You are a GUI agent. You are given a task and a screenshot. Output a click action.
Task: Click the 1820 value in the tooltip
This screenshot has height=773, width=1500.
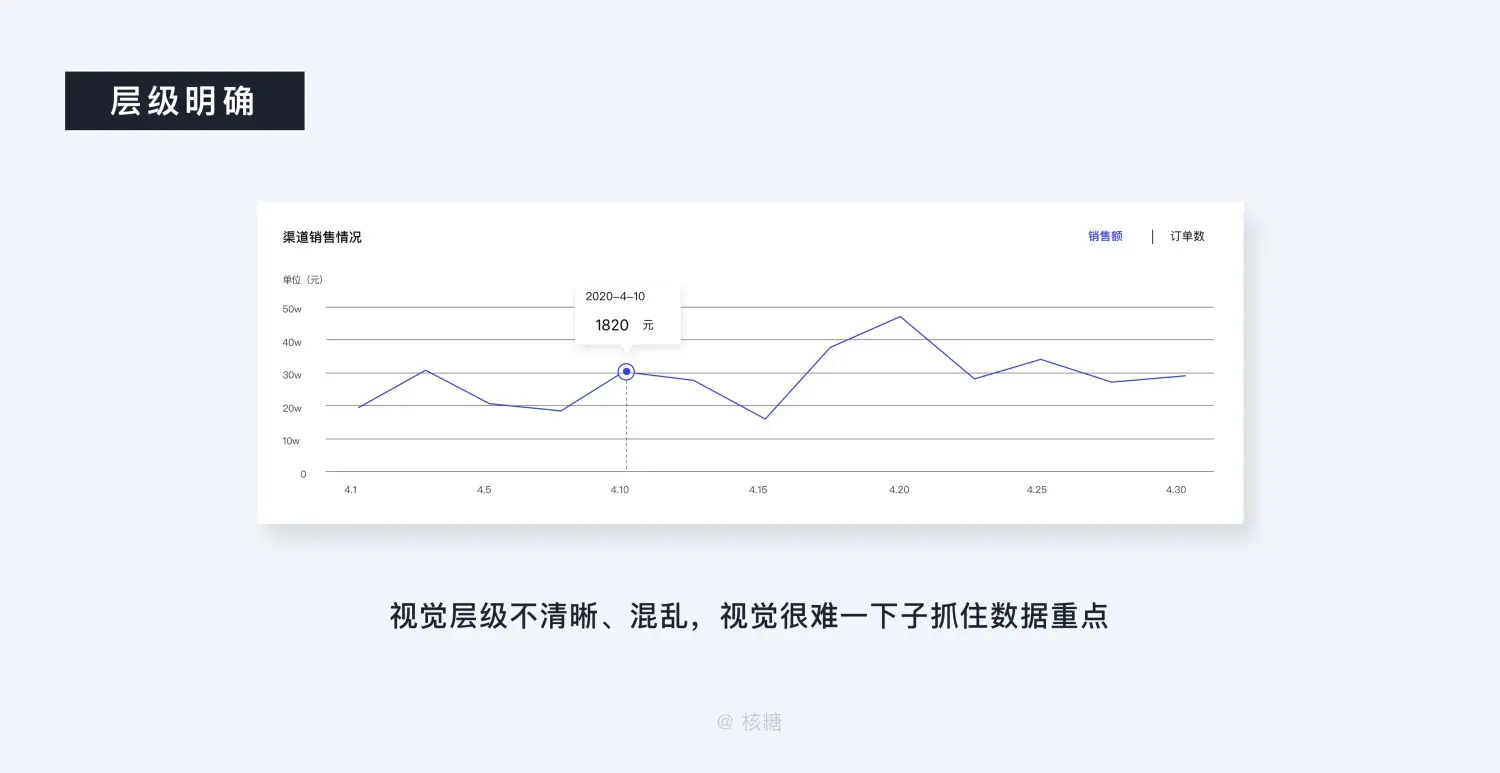(x=612, y=325)
